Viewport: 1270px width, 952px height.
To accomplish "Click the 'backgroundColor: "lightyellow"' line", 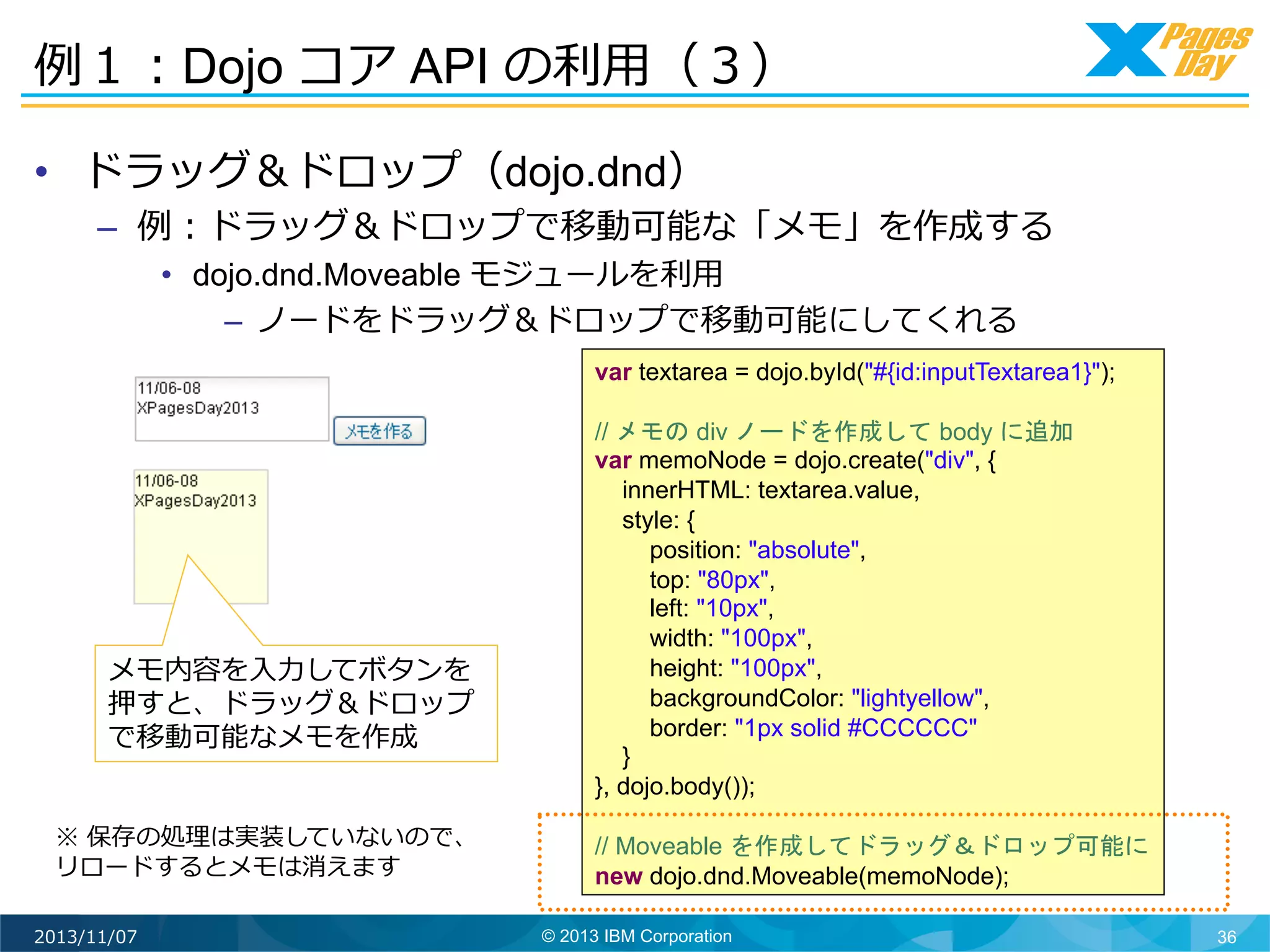I will 819,699.
